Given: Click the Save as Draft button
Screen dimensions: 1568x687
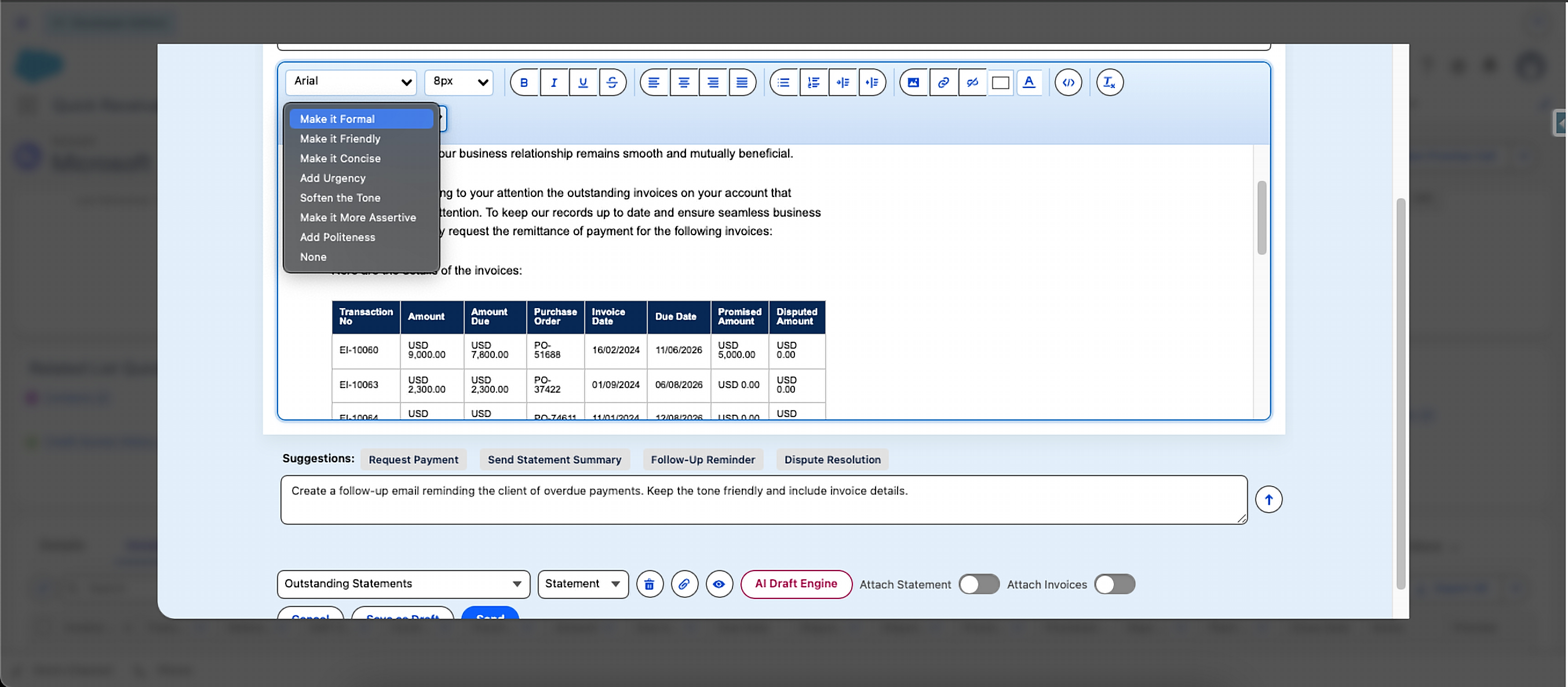Looking at the screenshot, I should 402,613.
